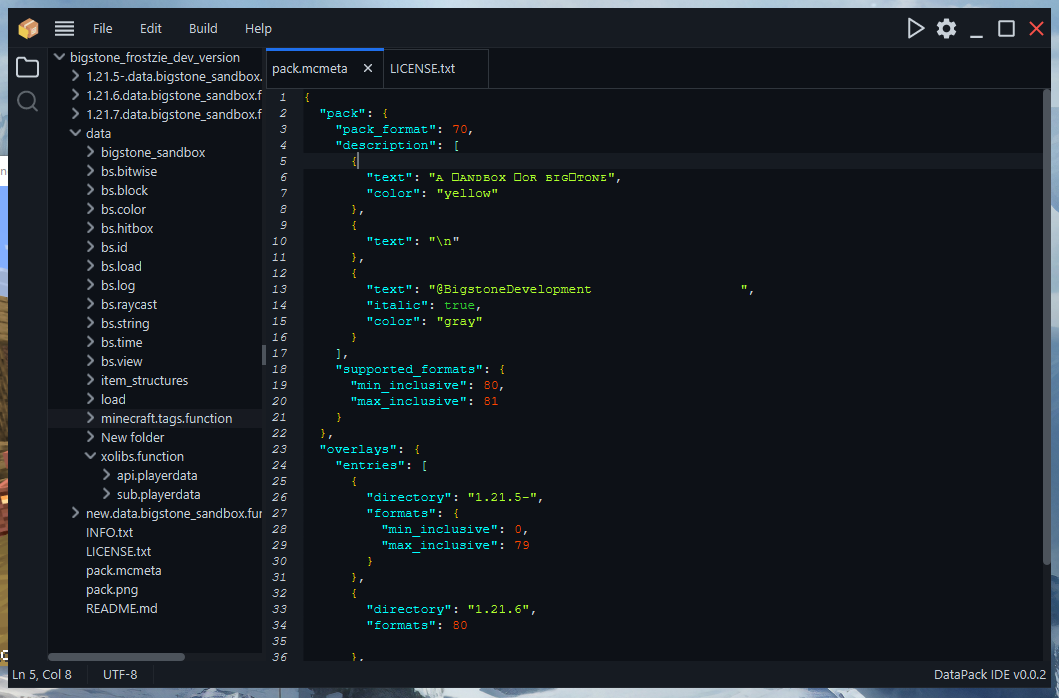1059x698 pixels.
Task: Click the Ln 5, Col 8 status indicator
Action: coord(42,674)
